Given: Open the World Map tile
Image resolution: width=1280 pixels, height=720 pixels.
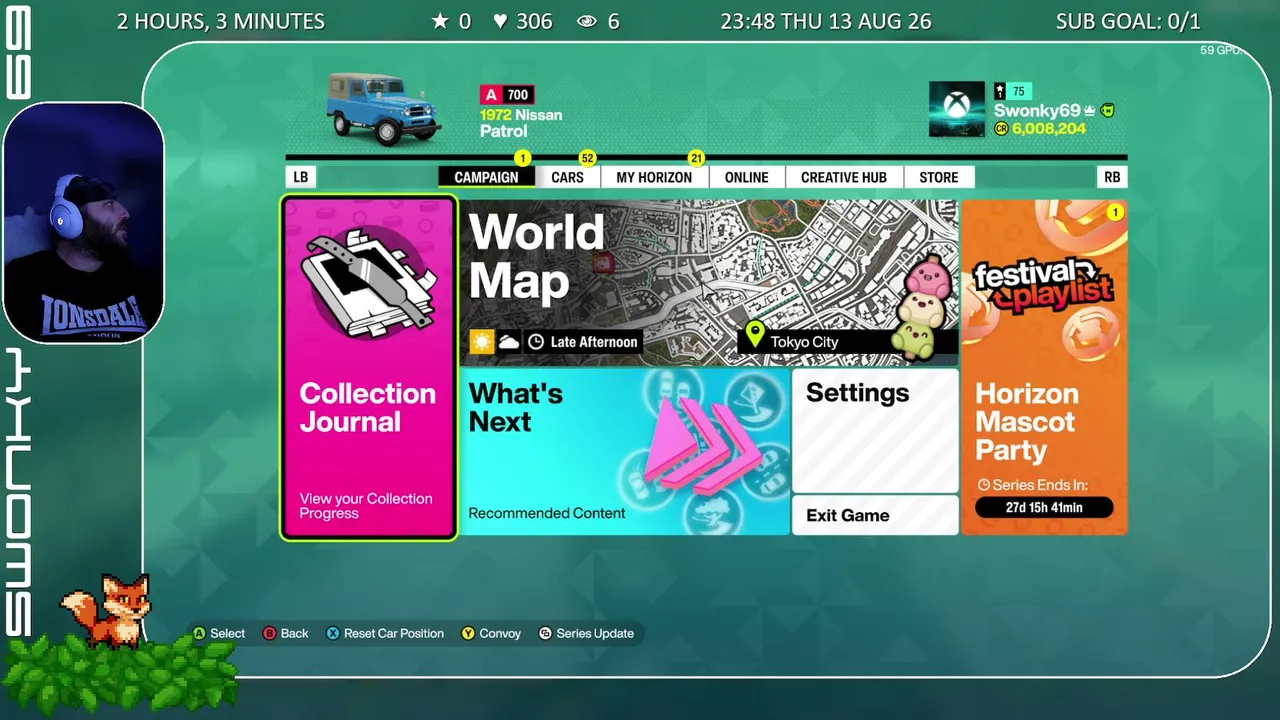Looking at the screenshot, I should (x=709, y=282).
